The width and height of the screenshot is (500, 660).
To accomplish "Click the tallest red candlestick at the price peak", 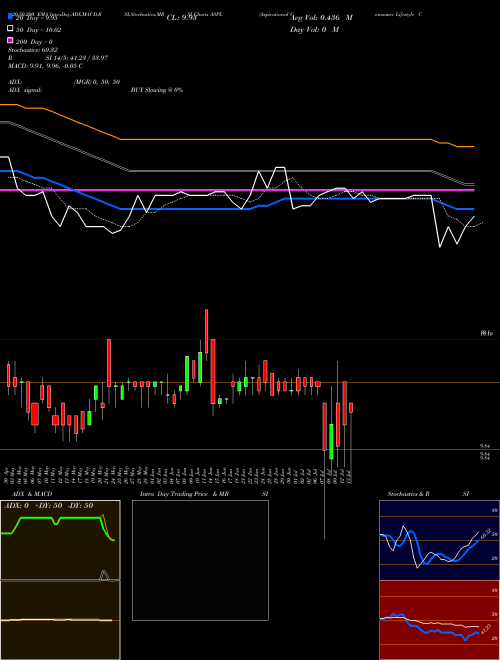I will click(206, 331).
